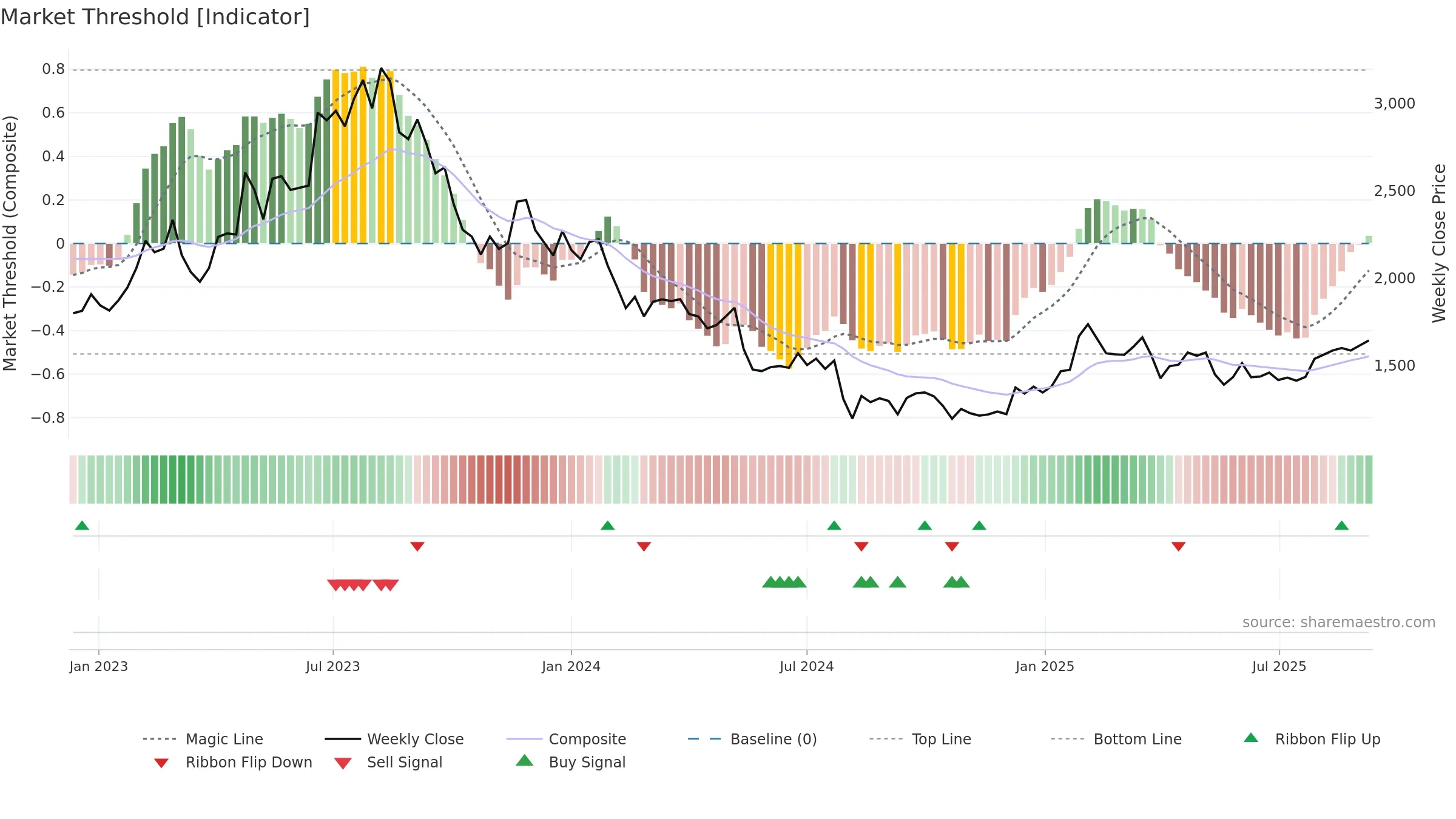Screen dimensions: 1456x819
Task: Toggle the Ribbon Flip Down legend entry
Action: pyautogui.click(x=233, y=762)
